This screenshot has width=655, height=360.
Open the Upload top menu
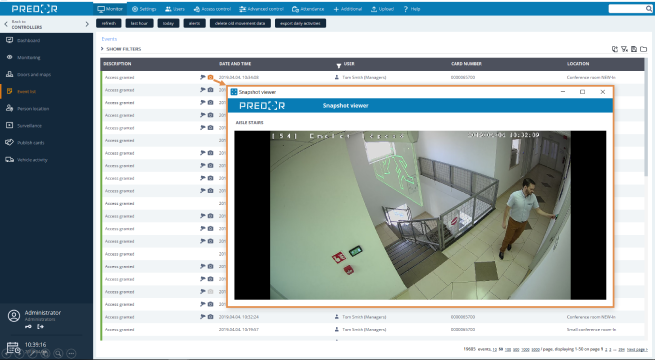[382, 9]
